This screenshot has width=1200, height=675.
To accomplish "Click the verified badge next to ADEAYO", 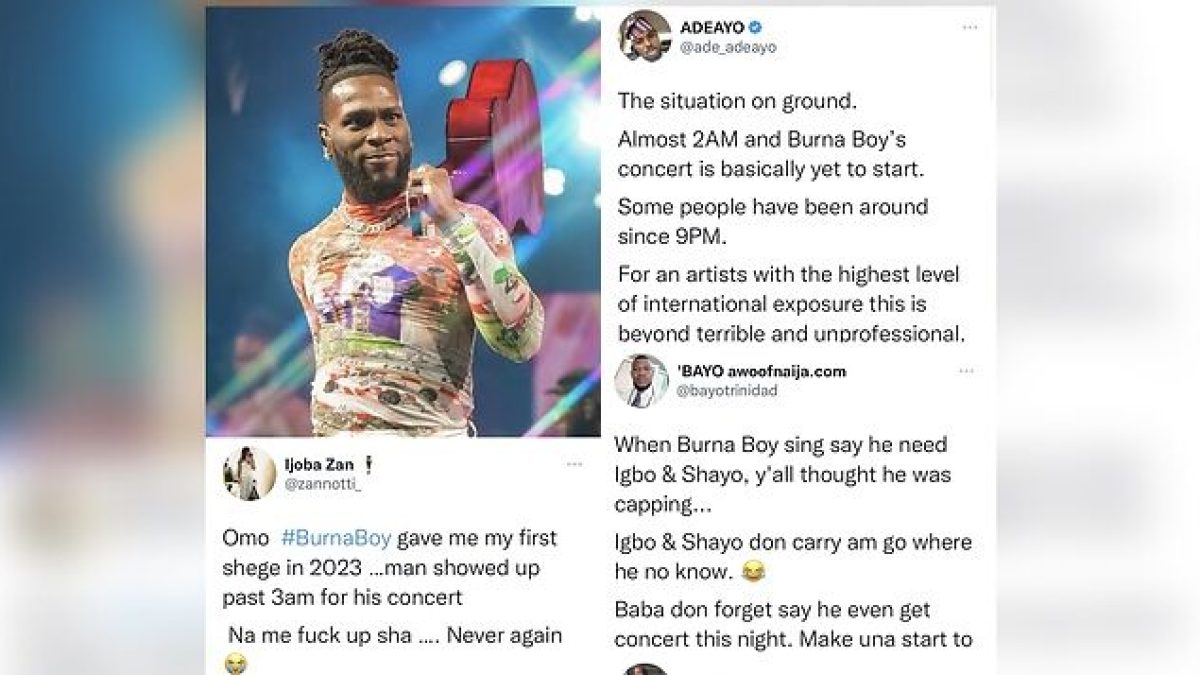I will pyautogui.click(x=753, y=28).
